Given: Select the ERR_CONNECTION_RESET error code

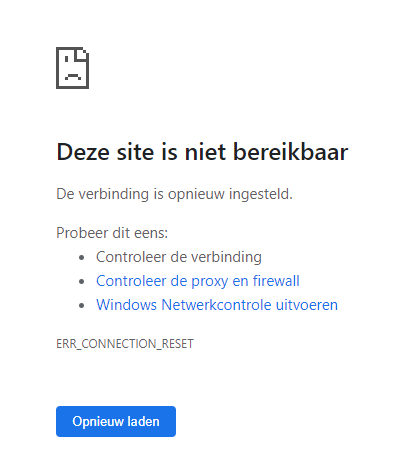Looking at the screenshot, I should (125, 344).
